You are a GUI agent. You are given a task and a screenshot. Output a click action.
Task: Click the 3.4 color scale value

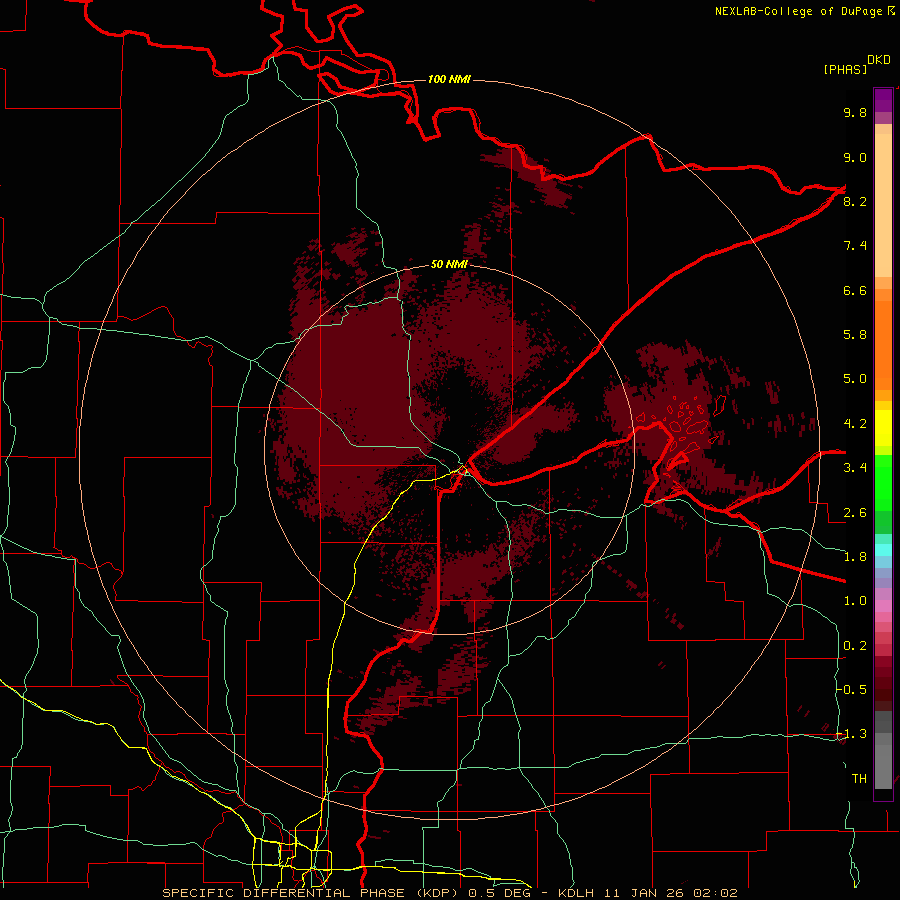[x=855, y=468]
